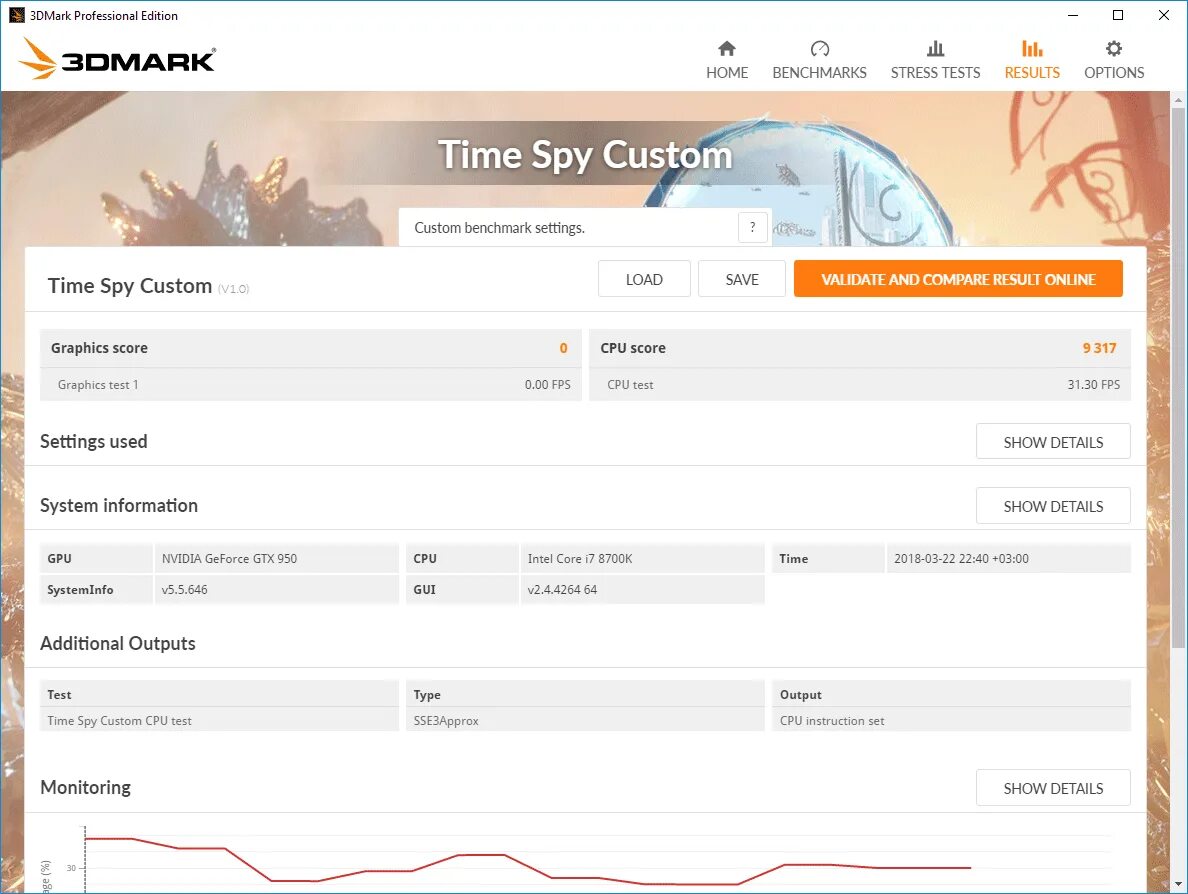Click Validate and Compare Result Online
The width and height of the screenshot is (1188, 894).
(958, 279)
